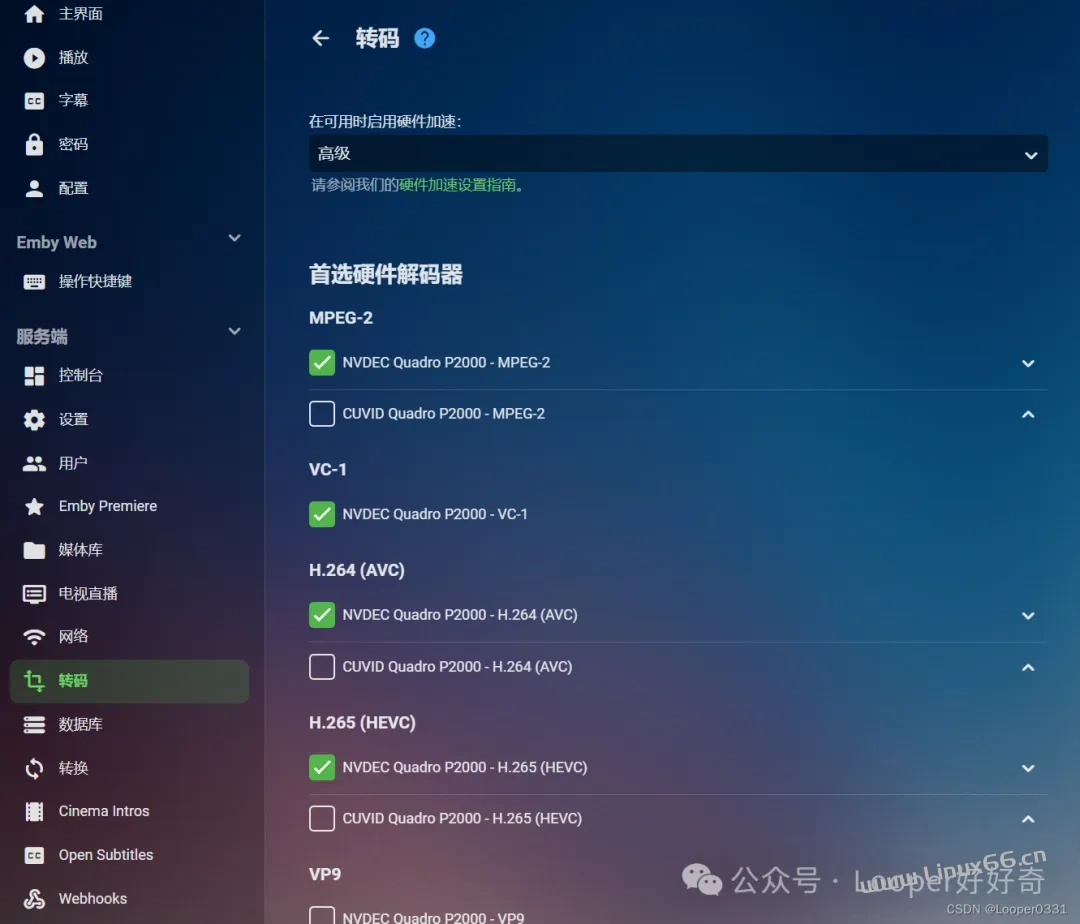Click the CC icon next to 字幕
1080x924 pixels.
pos(34,101)
